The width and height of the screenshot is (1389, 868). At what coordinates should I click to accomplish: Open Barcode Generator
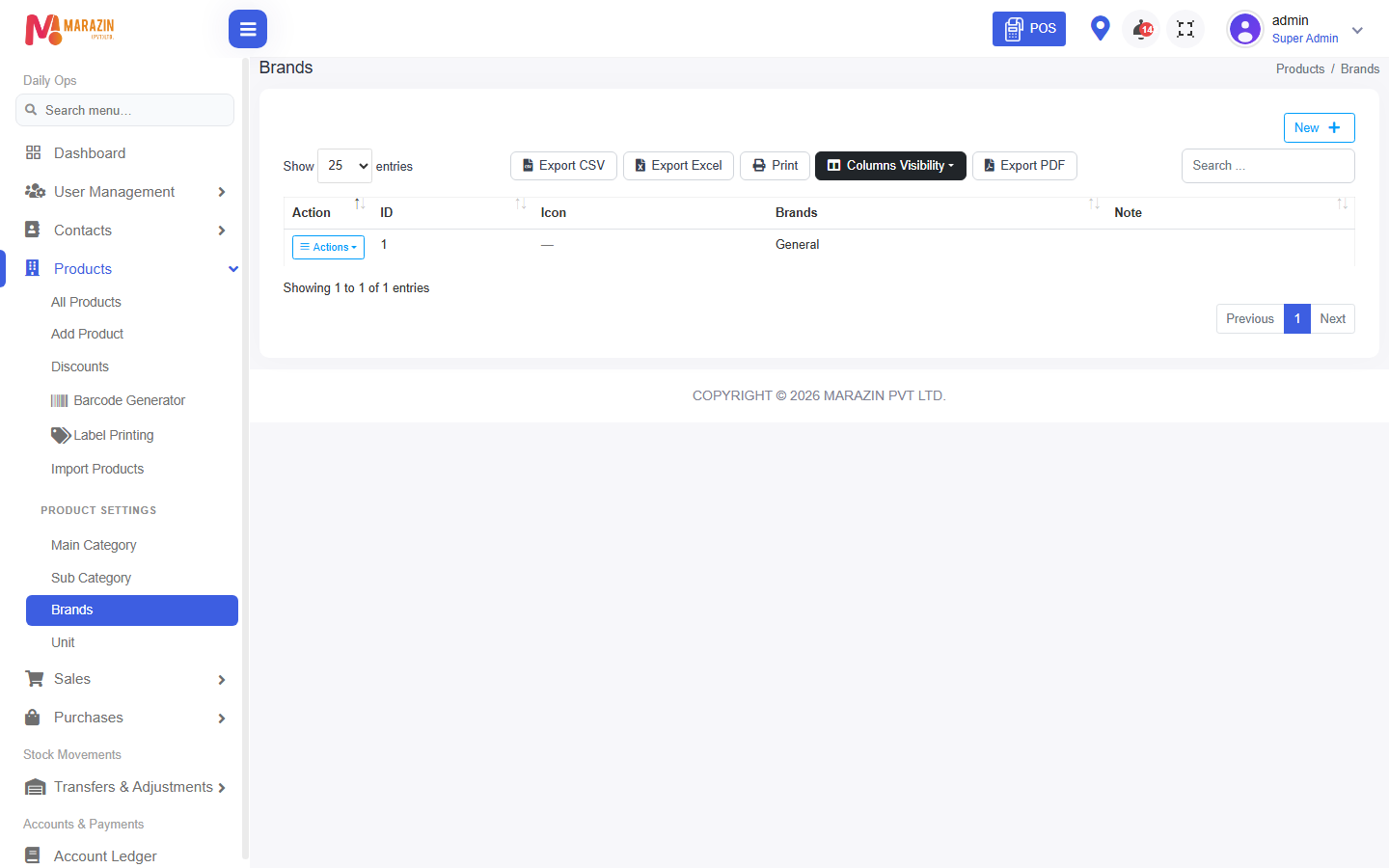click(x=118, y=400)
